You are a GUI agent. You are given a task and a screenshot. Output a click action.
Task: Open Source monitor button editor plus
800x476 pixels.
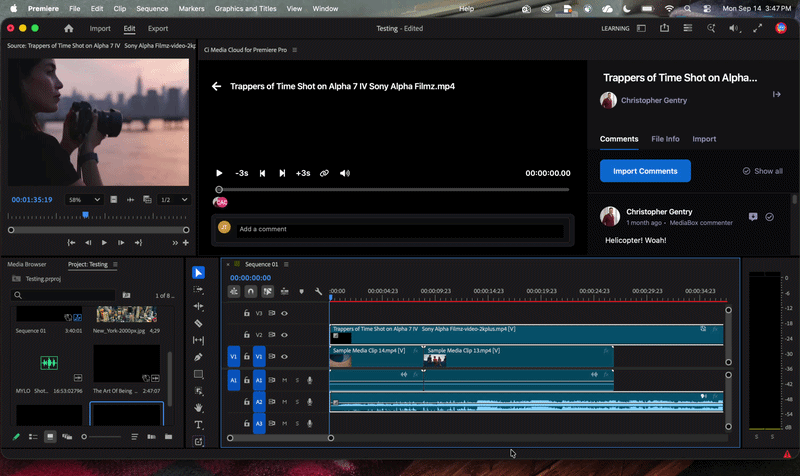[186, 243]
